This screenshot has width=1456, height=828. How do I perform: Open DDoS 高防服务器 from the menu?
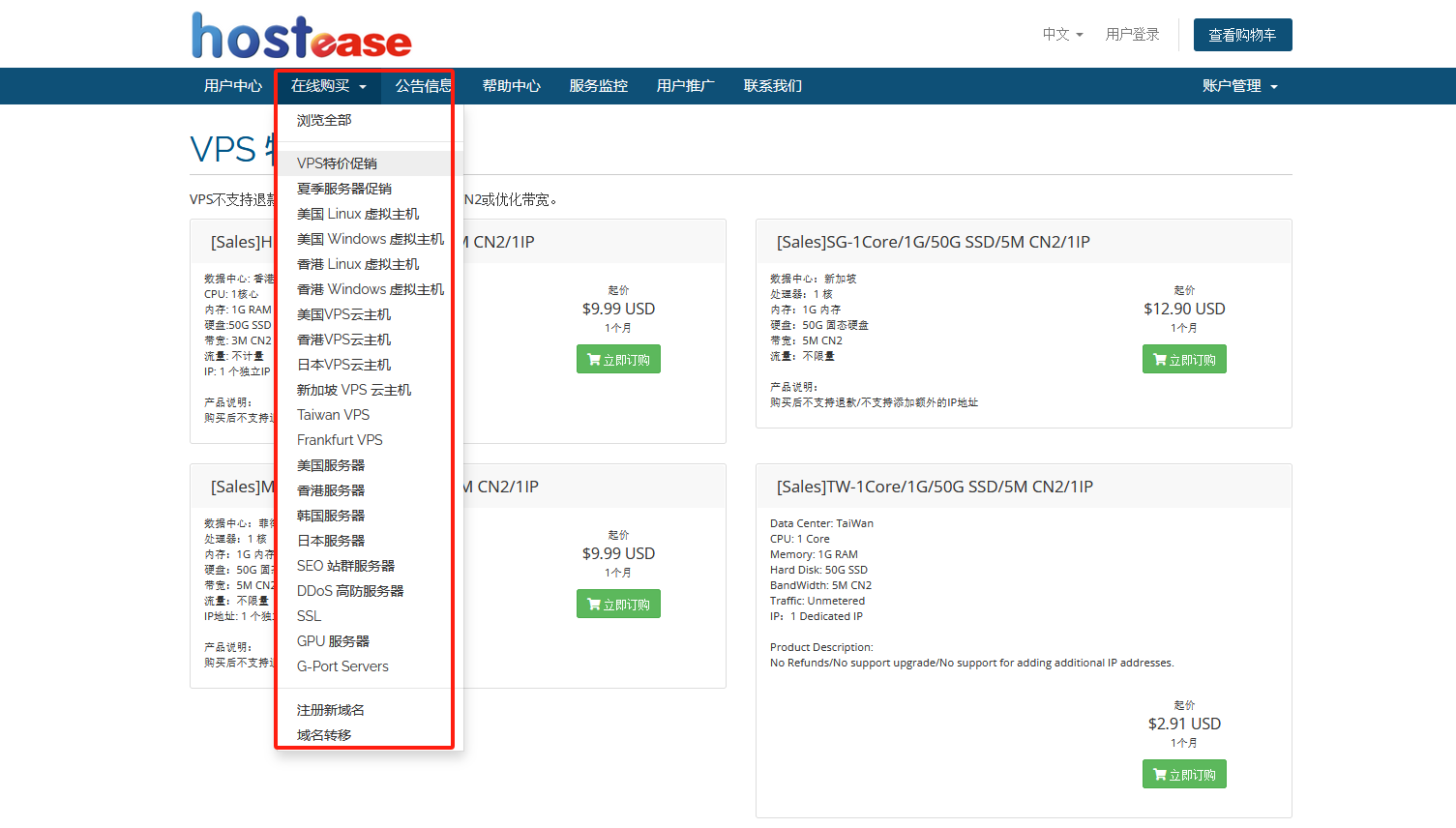click(370, 591)
